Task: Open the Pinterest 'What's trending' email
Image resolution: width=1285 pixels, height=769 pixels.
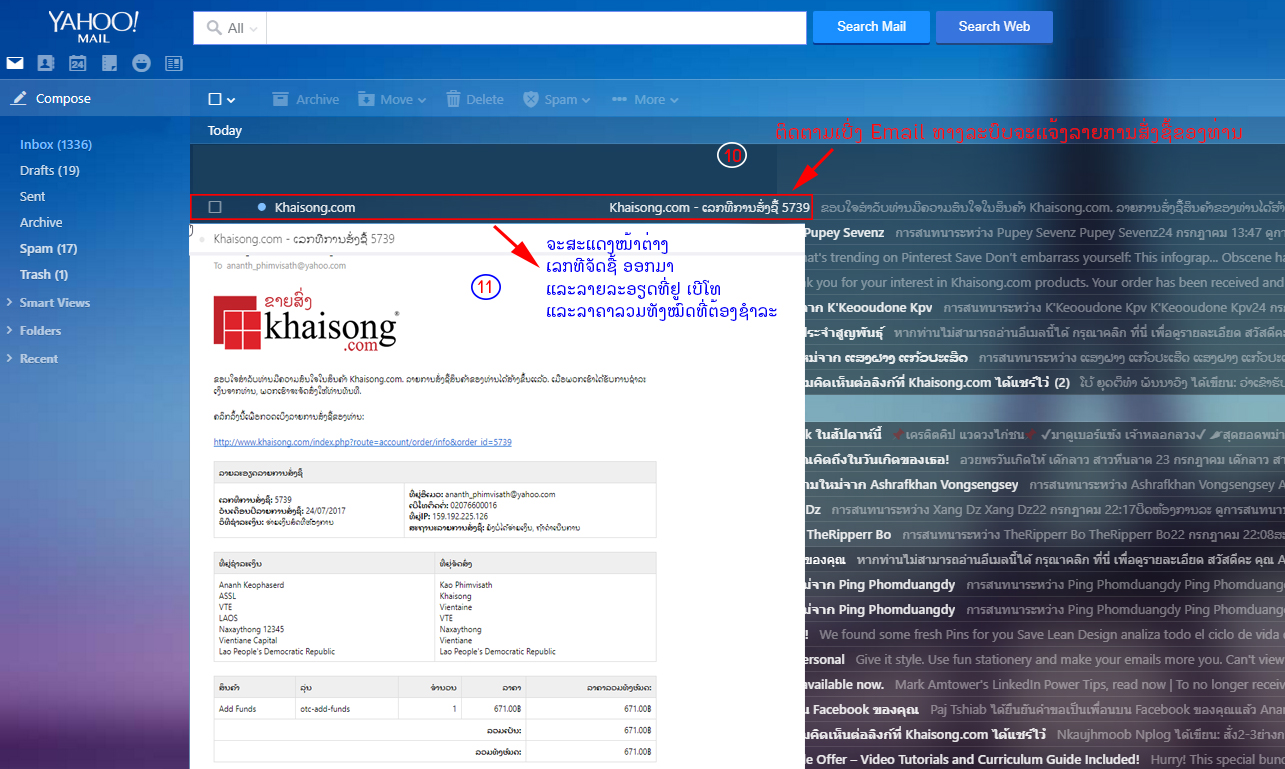Action: tap(1045, 257)
